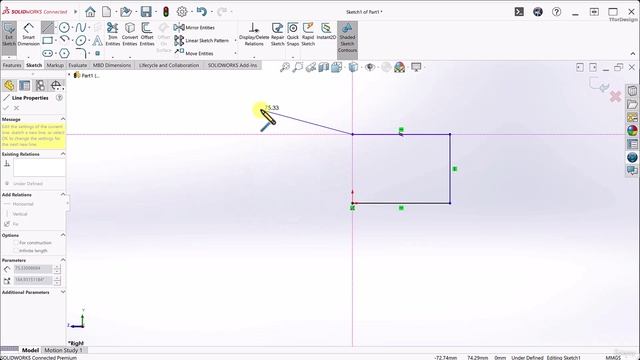The width and height of the screenshot is (640, 360).
Task: Open the FeatureManager design tree tab
Action: pos(9,85)
